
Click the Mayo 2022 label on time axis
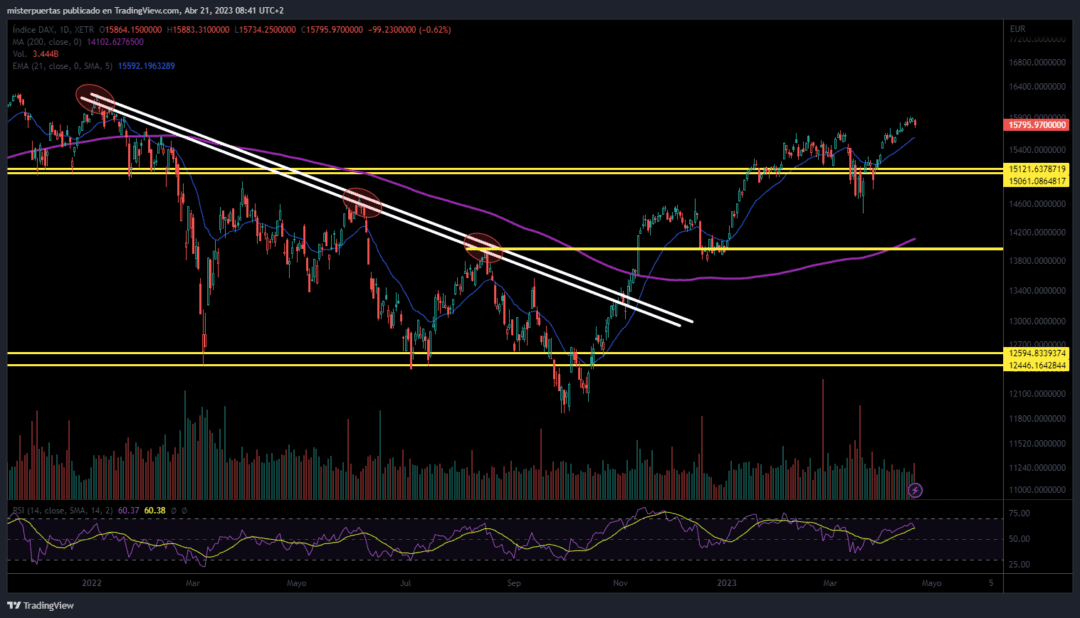click(x=296, y=581)
